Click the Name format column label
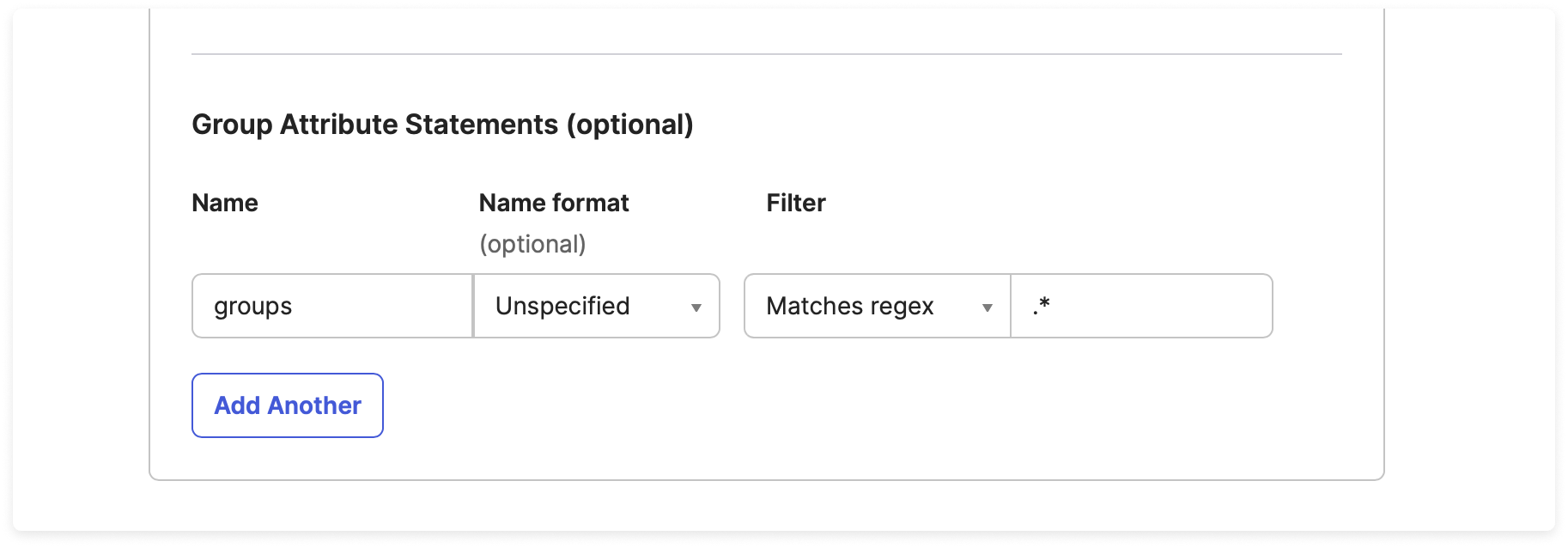Image resolution: width=1568 pixels, height=548 pixels. pos(554,203)
